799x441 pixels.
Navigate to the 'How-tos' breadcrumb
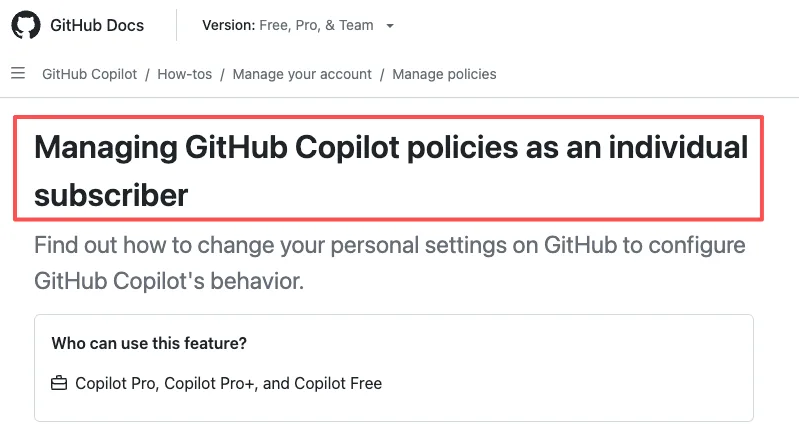click(x=184, y=74)
